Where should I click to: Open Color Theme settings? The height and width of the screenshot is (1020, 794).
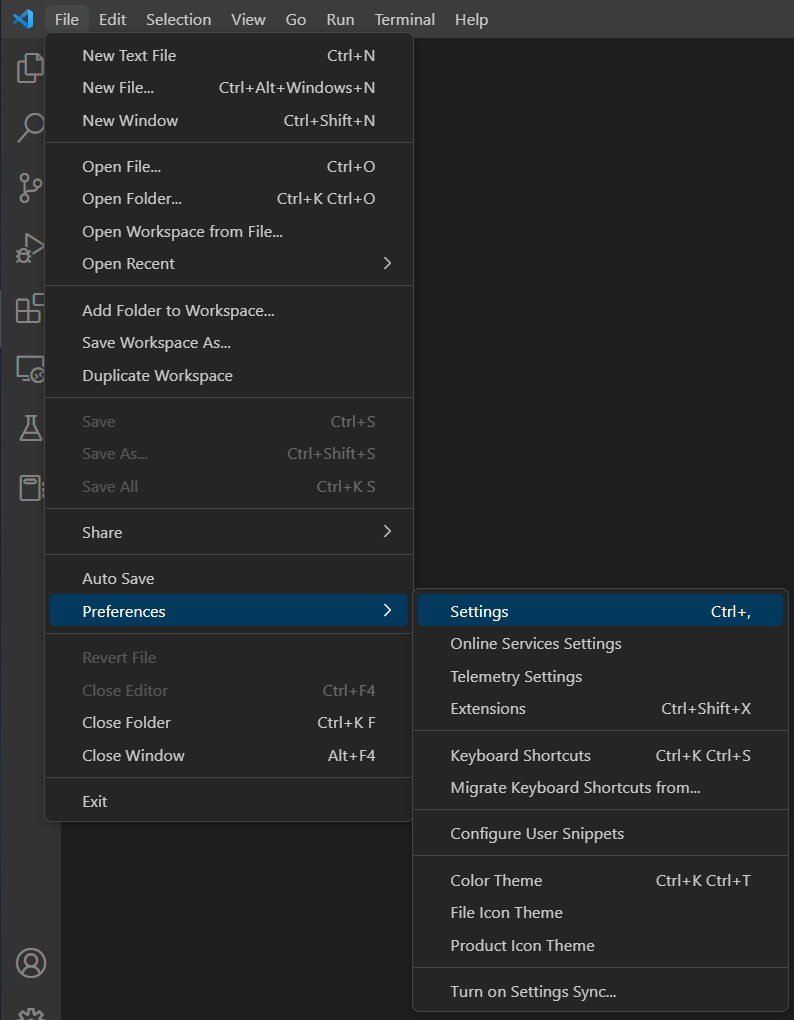point(495,880)
